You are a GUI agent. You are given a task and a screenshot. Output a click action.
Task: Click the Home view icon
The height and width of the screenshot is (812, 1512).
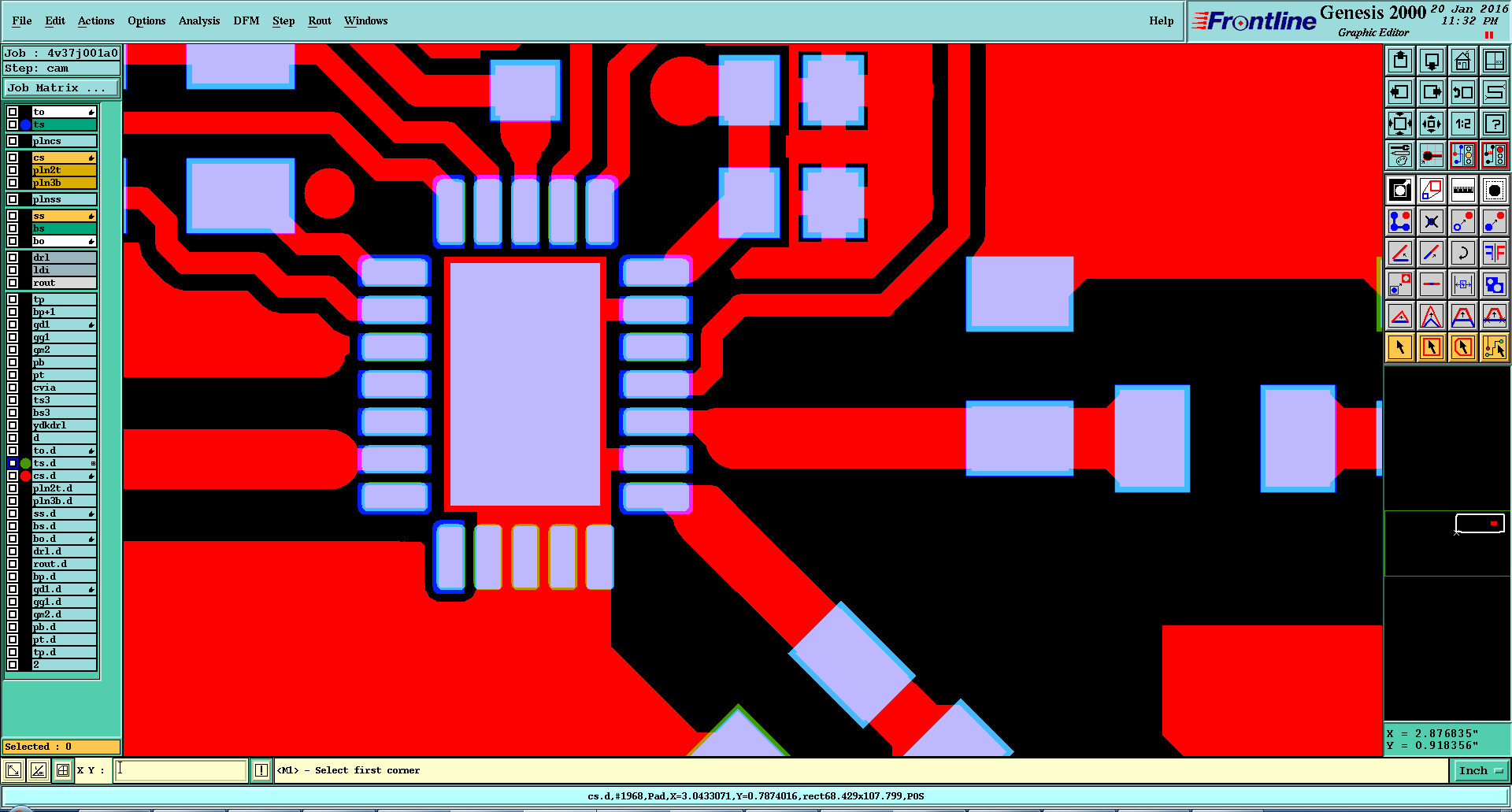(1462, 61)
